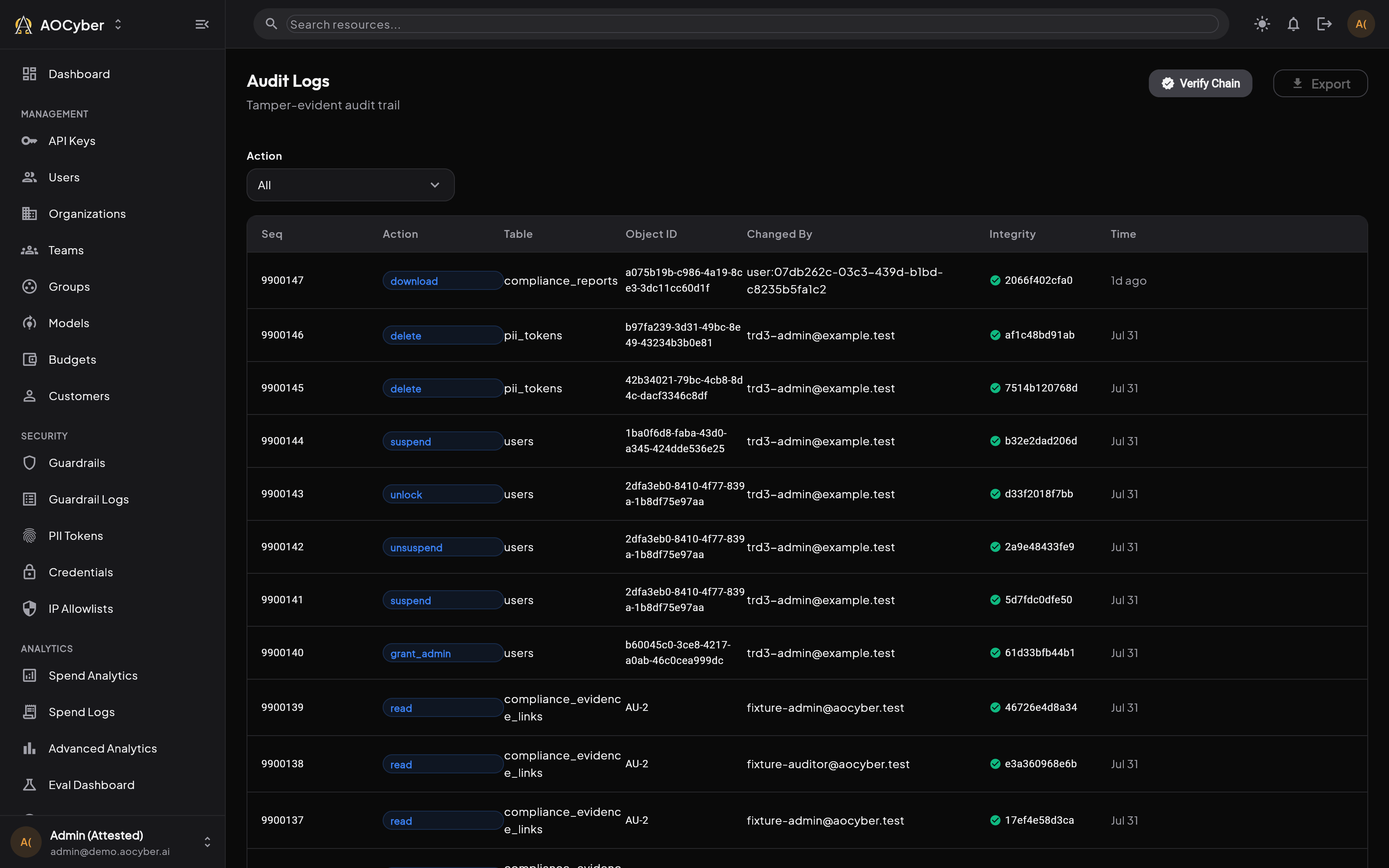Open Dashboard from the sidebar
Screen dimensions: 1389x868
(x=112, y=74)
